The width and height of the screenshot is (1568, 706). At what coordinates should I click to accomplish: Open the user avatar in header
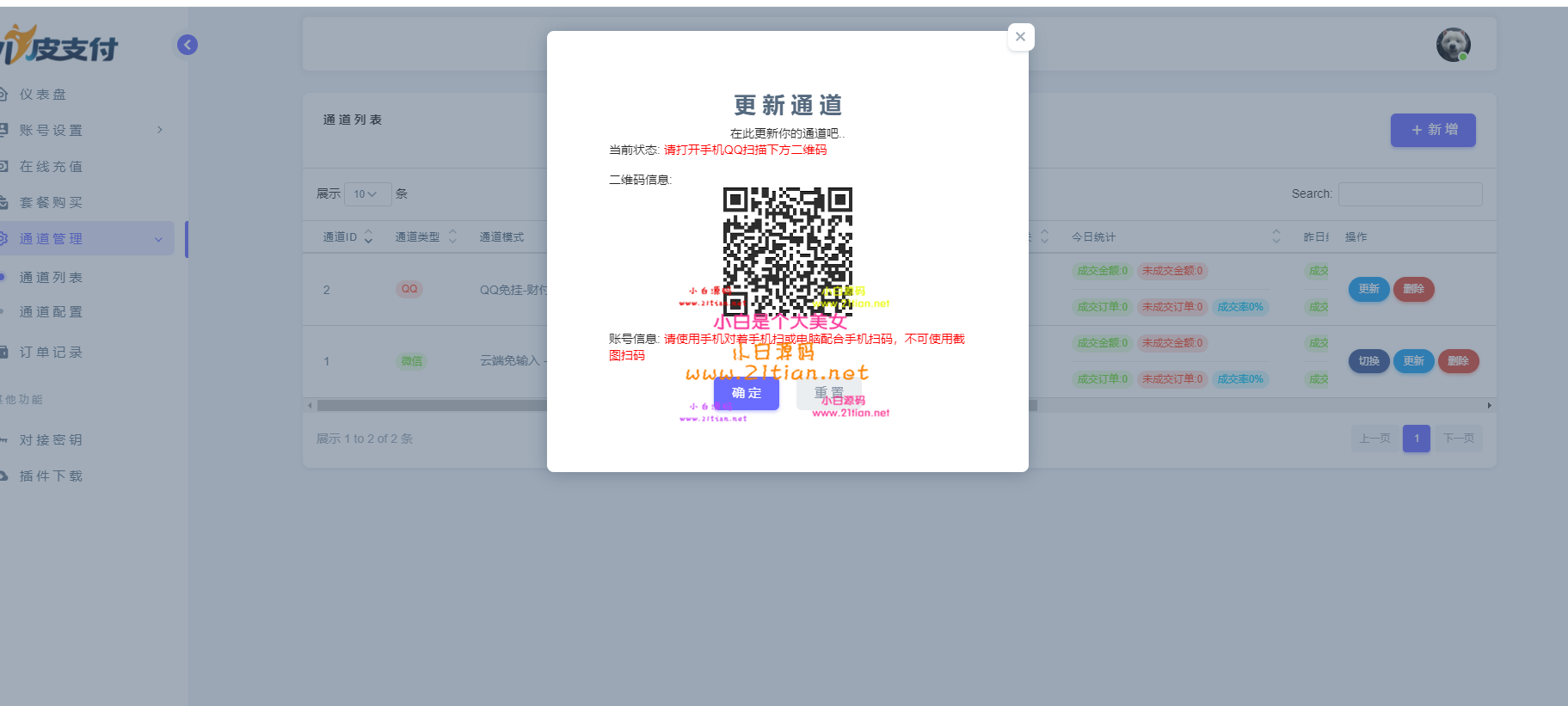(1453, 45)
